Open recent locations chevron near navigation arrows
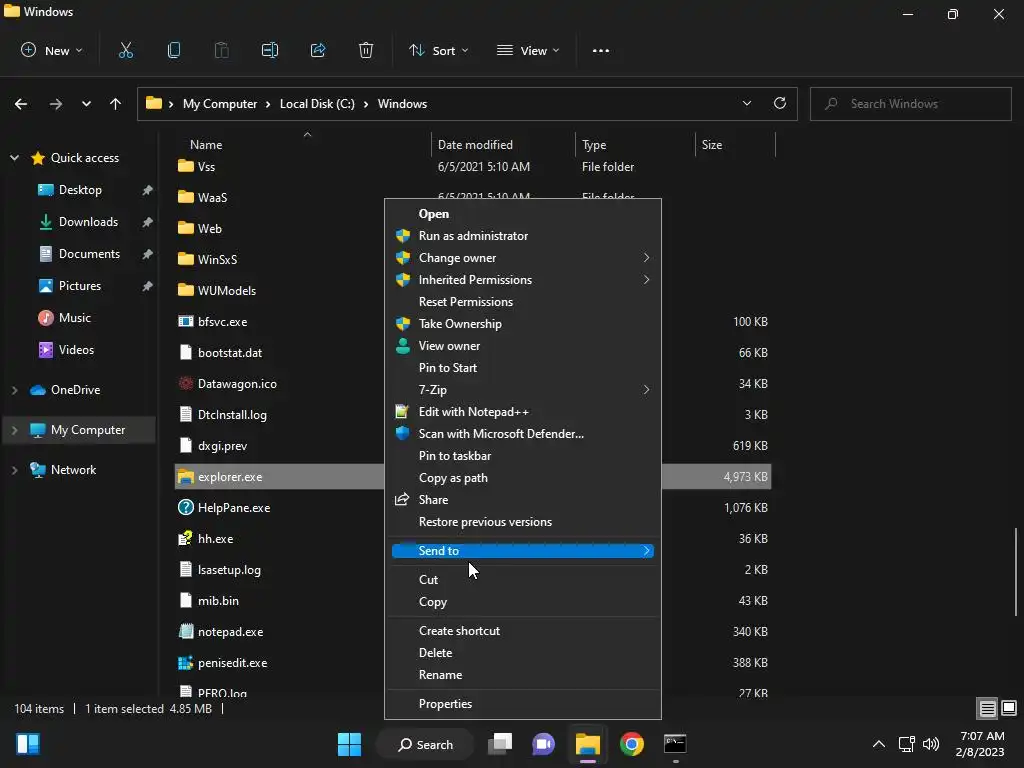The image size is (1024, 768). click(x=86, y=104)
